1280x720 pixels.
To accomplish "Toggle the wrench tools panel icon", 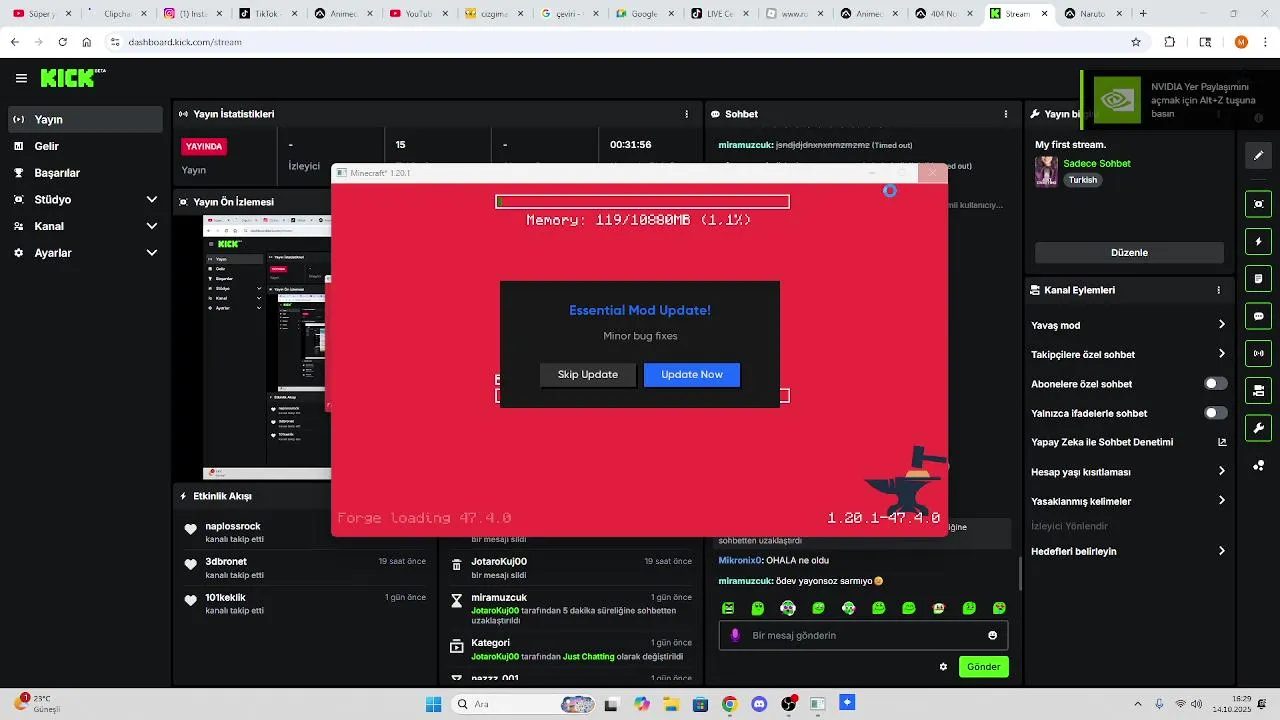I will (1258, 428).
